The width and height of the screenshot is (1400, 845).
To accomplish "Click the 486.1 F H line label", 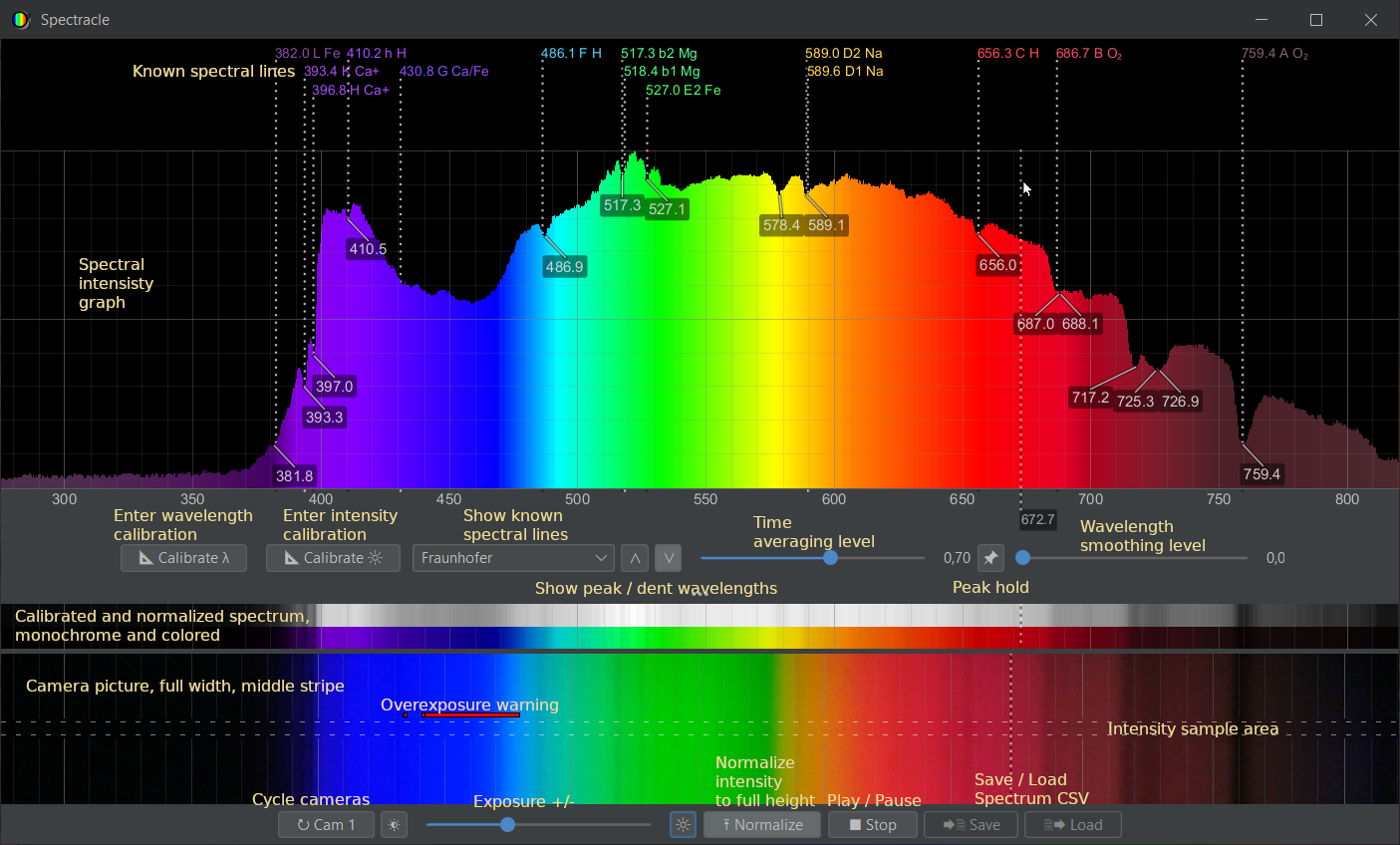I will coord(571,54).
